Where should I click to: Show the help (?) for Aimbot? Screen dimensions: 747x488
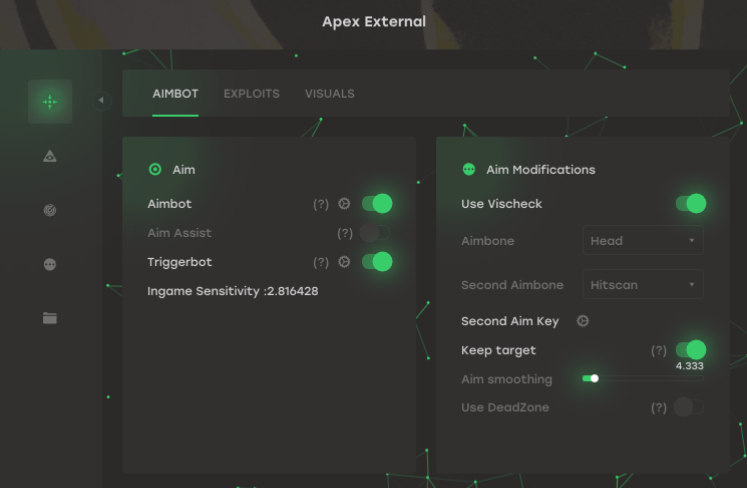[321, 204]
